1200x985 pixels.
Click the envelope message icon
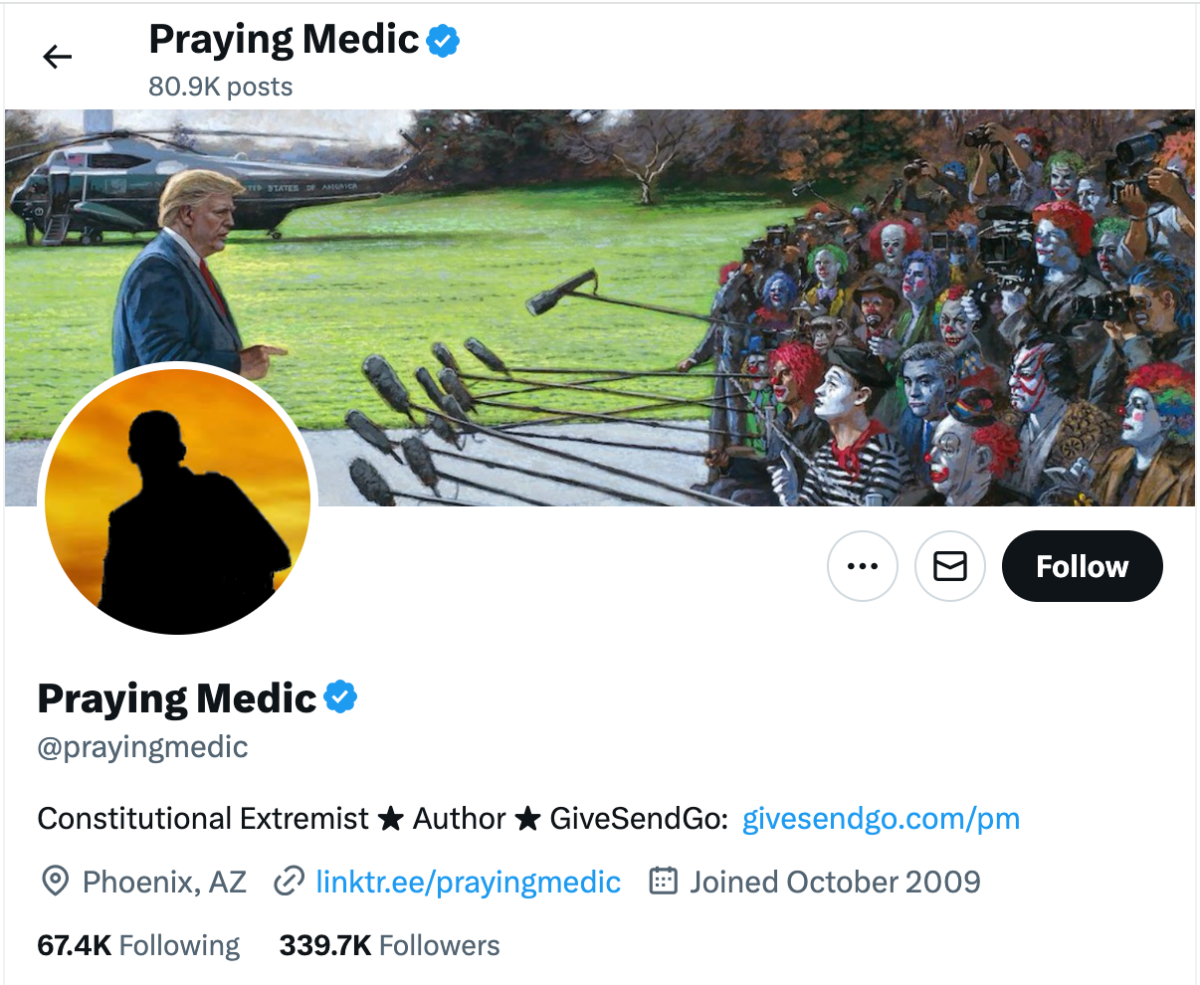click(x=950, y=566)
